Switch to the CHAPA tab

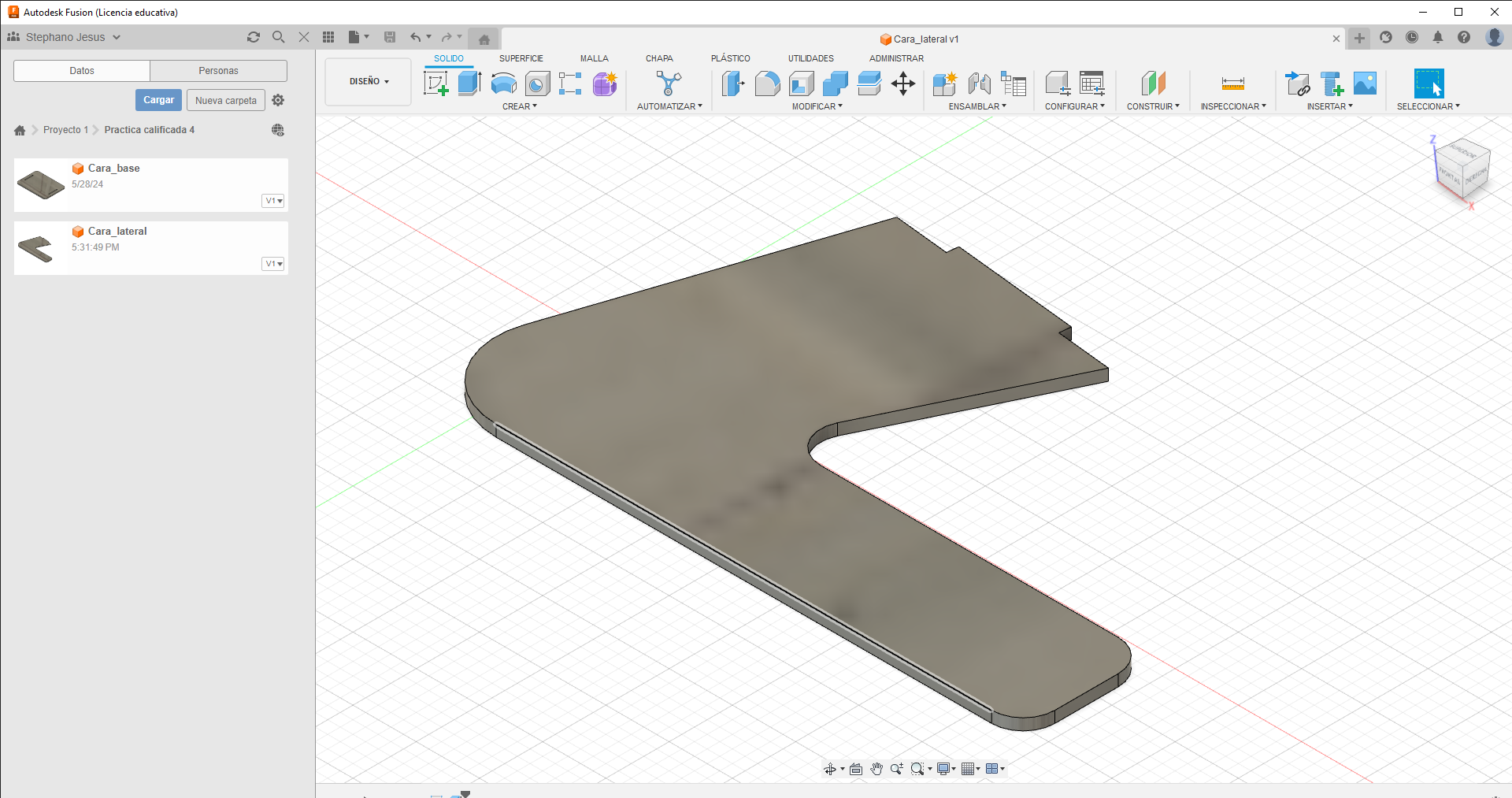659,58
